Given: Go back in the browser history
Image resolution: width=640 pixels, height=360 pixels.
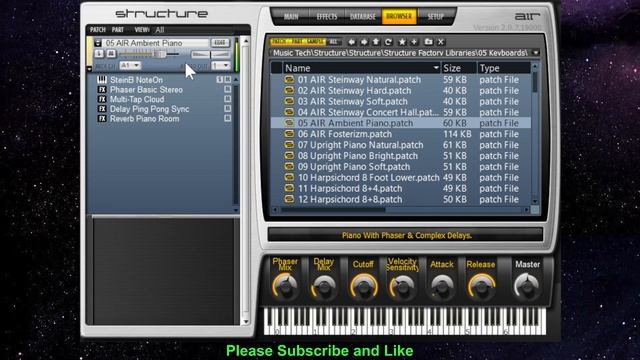Looking at the screenshot, I should coord(351,42).
